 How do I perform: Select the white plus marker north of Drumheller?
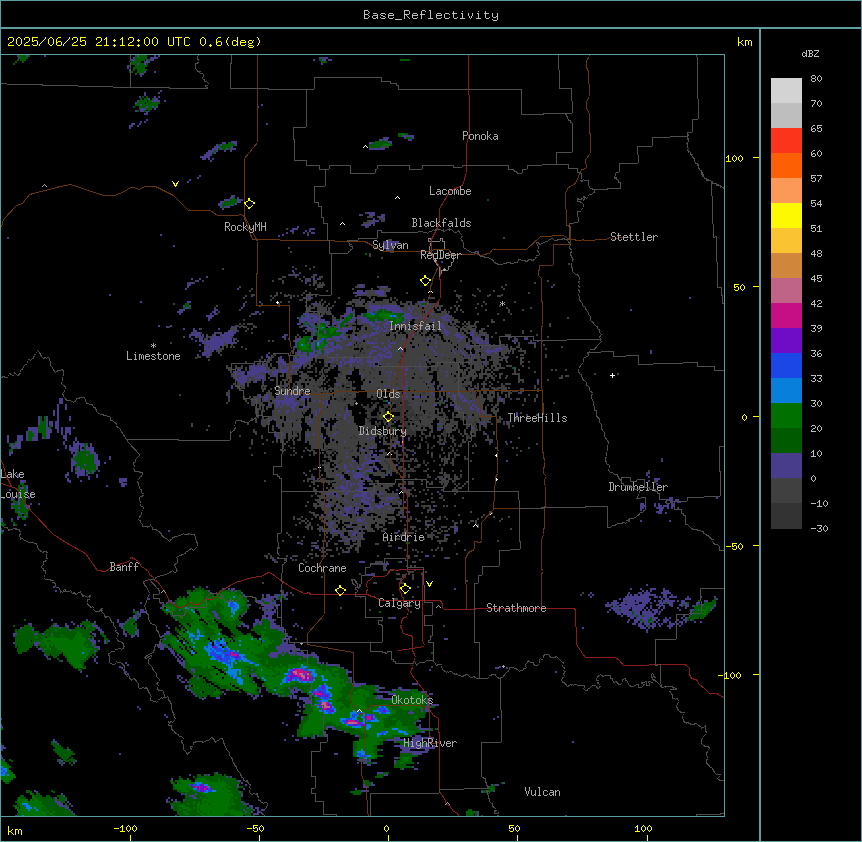tap(612, 375)
